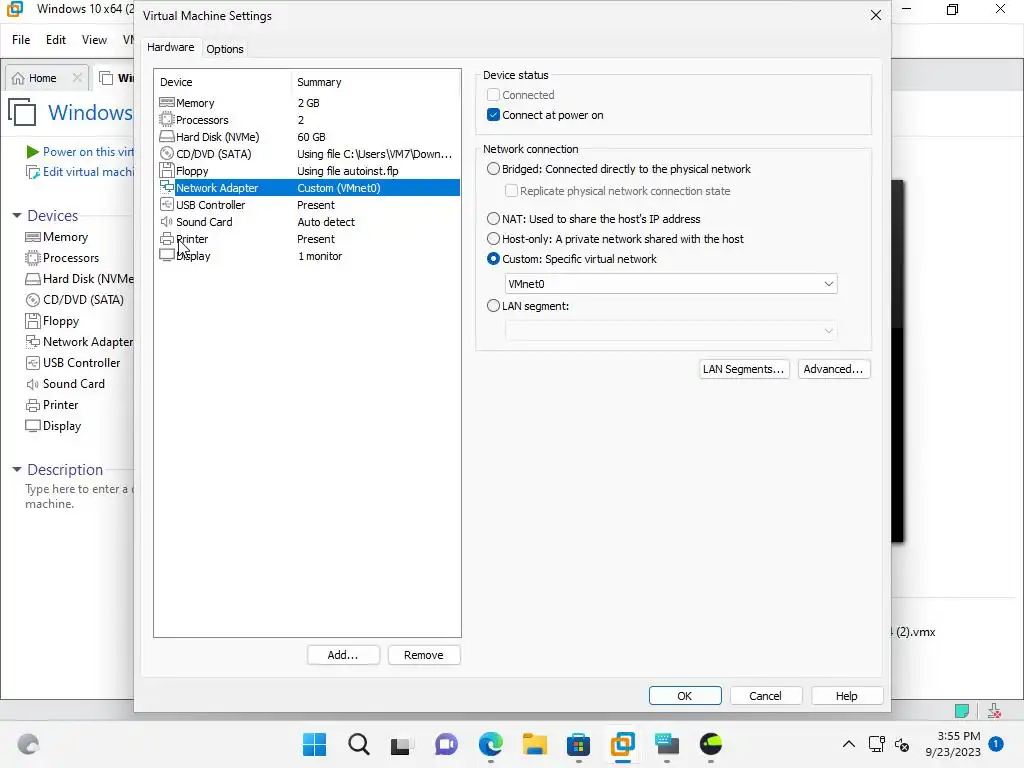Enable Connect at power on checkbox
Image resolution: width=1024 pixels, height=768 pixels.
pyautogui.click(x=493, y=115)
